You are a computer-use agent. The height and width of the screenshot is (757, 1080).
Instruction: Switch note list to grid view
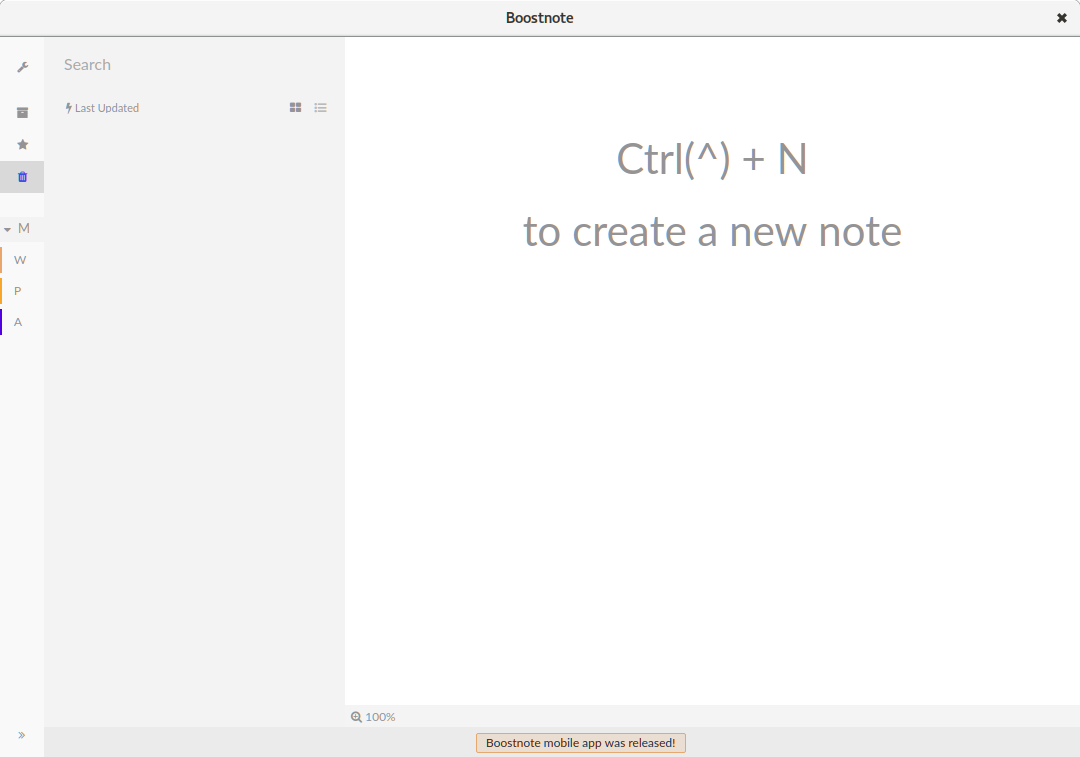[295, 107]
